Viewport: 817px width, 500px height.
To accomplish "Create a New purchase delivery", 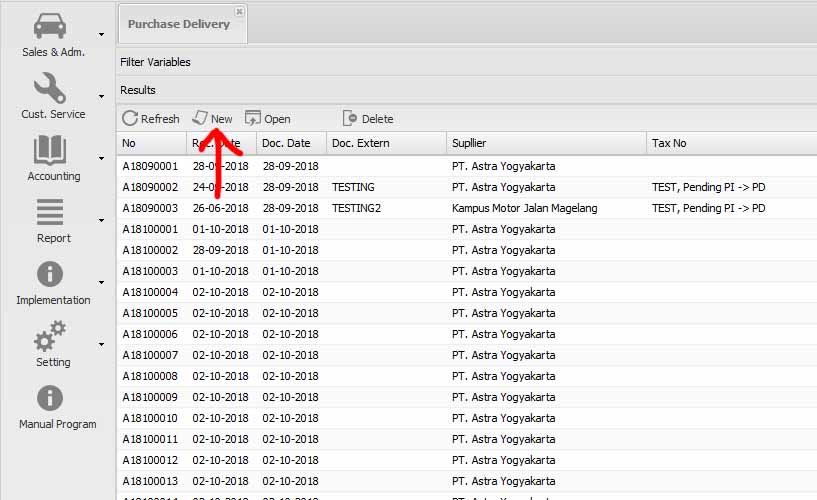I will tap(212, 118).
